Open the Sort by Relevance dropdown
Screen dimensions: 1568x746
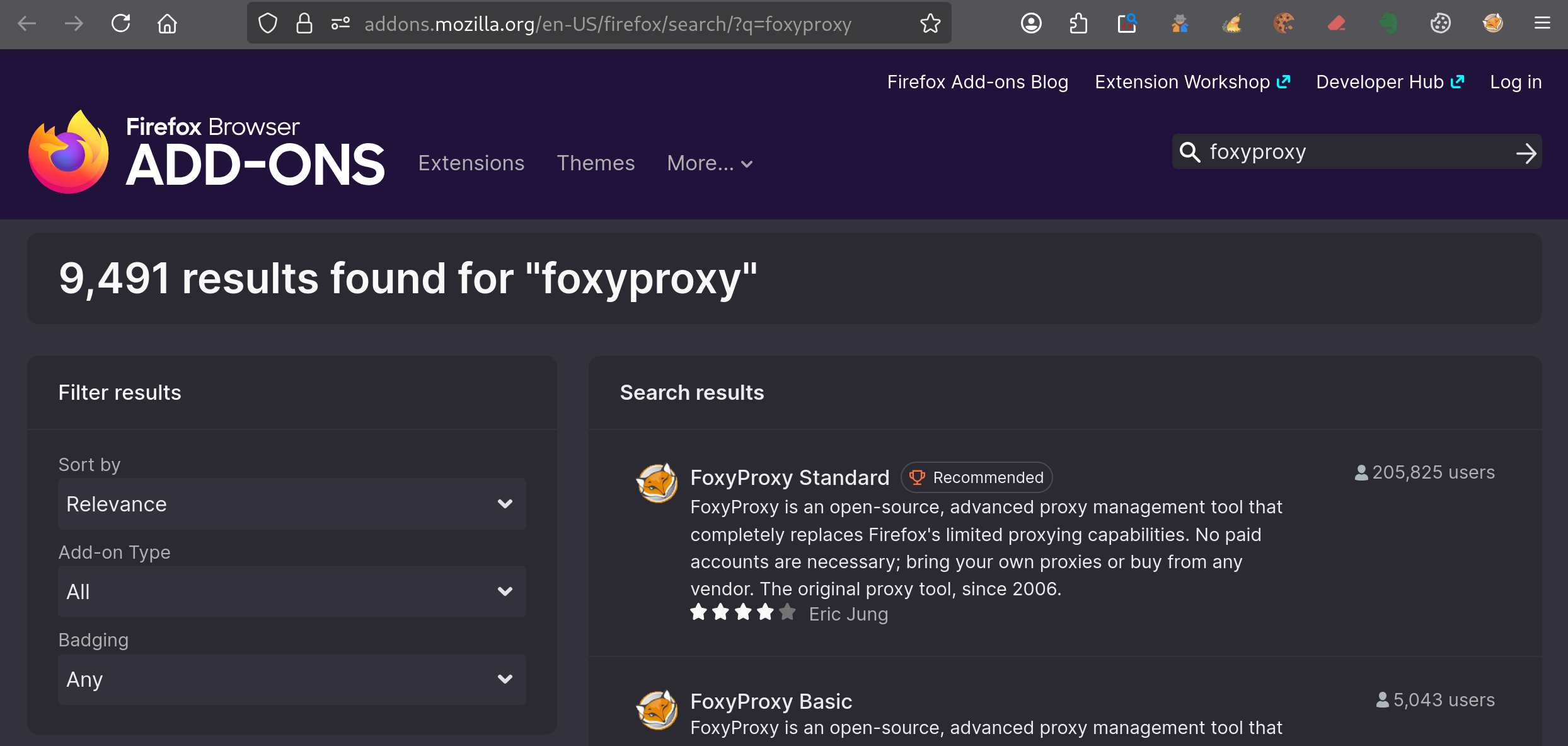pyautogui.click(x=292, y=504)
